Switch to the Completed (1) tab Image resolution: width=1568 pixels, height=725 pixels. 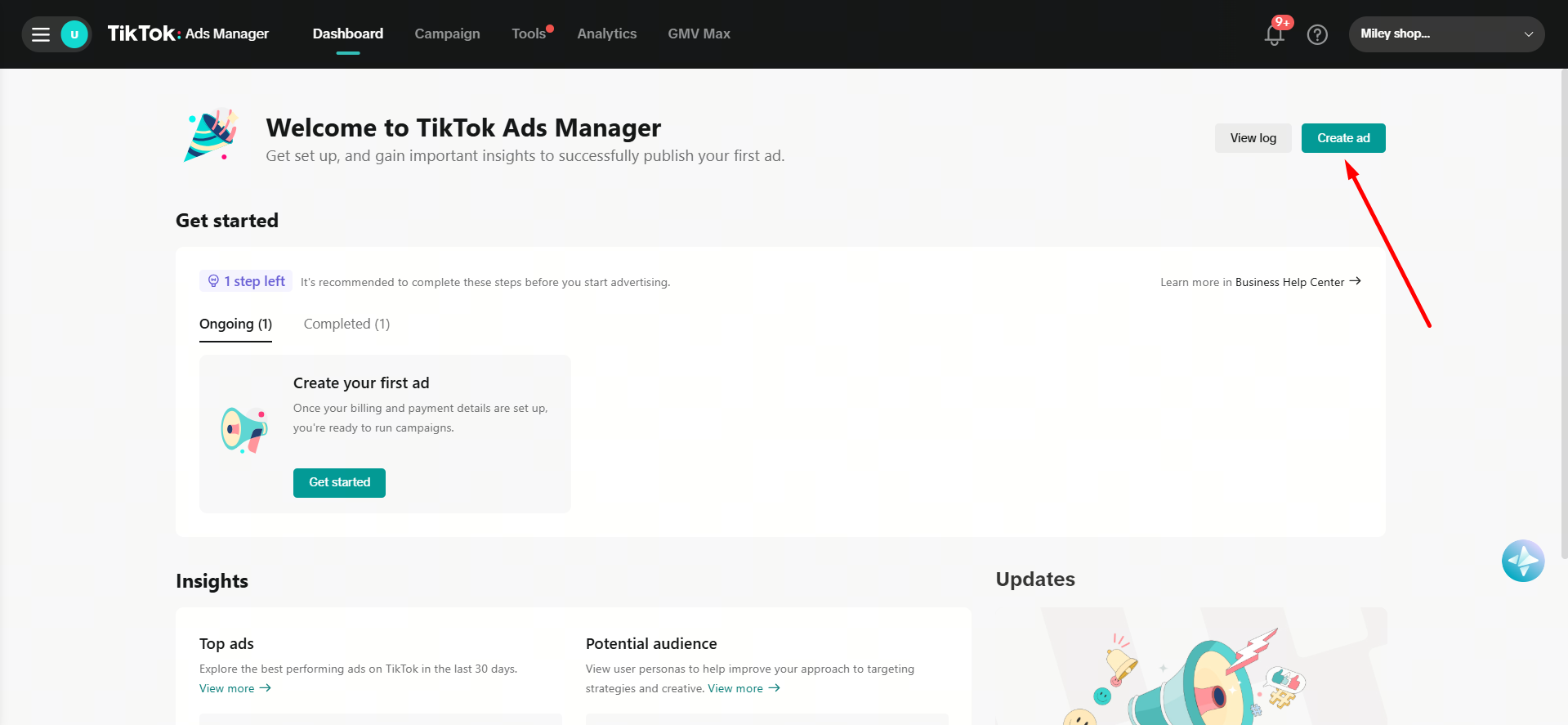coord(346,324)
